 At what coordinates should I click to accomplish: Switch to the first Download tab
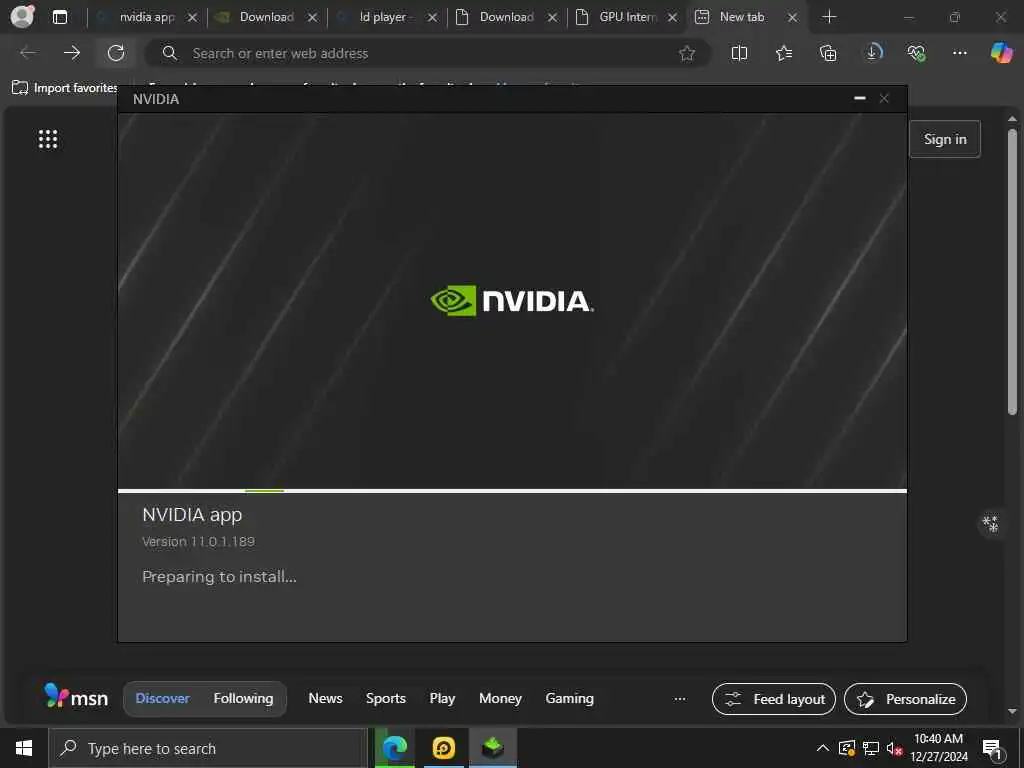click(266, 17)
